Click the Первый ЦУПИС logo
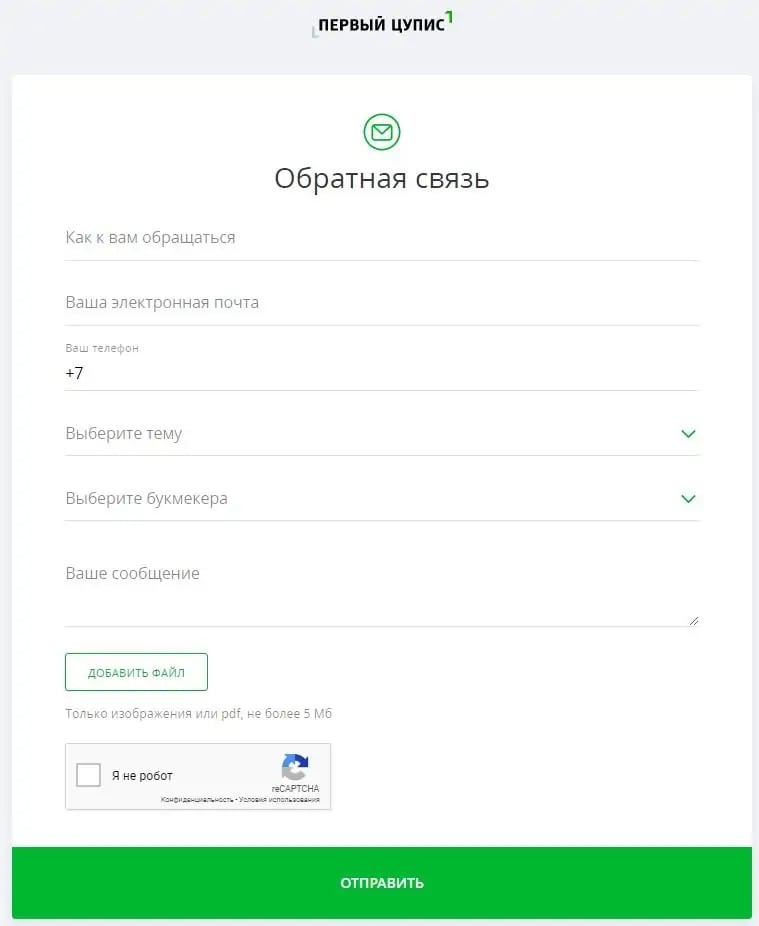759x926 pixels. (382, 24)
